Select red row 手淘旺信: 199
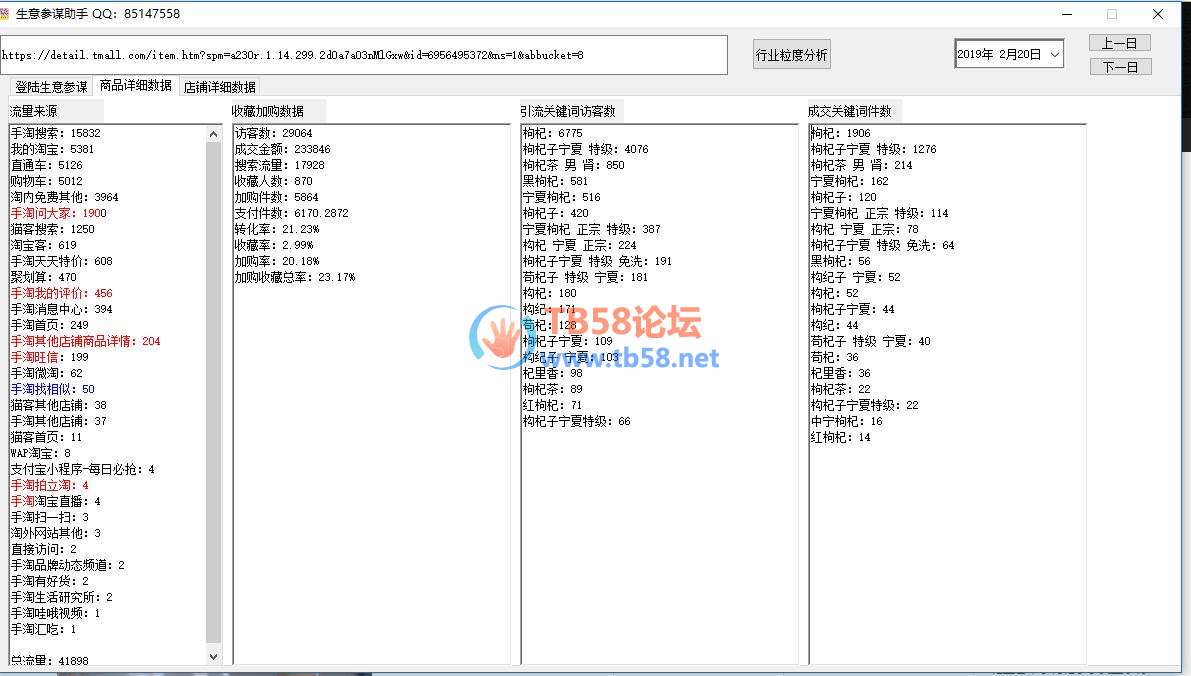This screenshot has height=676, width=1191. [49, 357]
